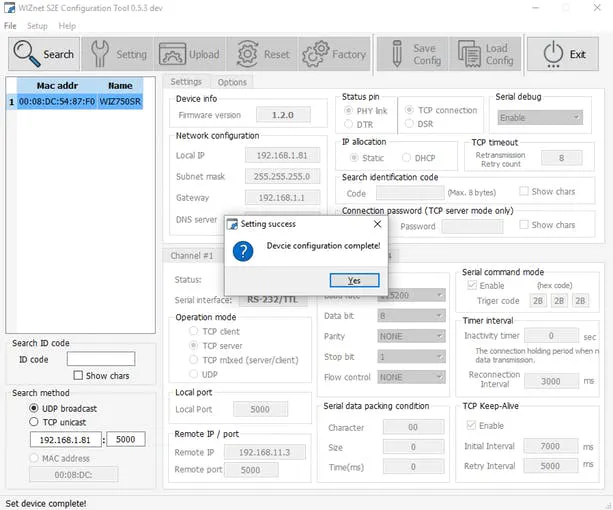
Task: Click the Reconnection interval field
Action: coord(551,381)
